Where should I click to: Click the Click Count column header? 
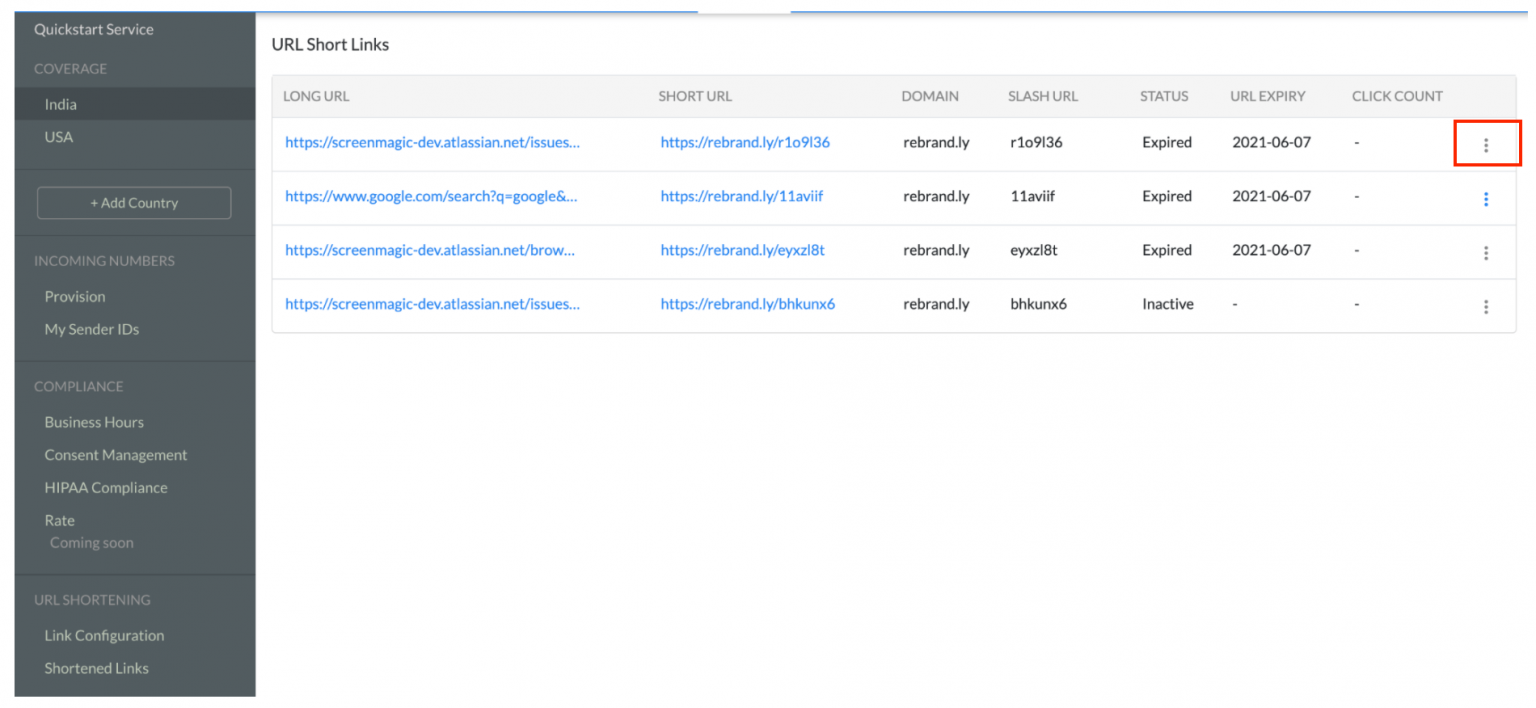click(x=1396, y=96)
